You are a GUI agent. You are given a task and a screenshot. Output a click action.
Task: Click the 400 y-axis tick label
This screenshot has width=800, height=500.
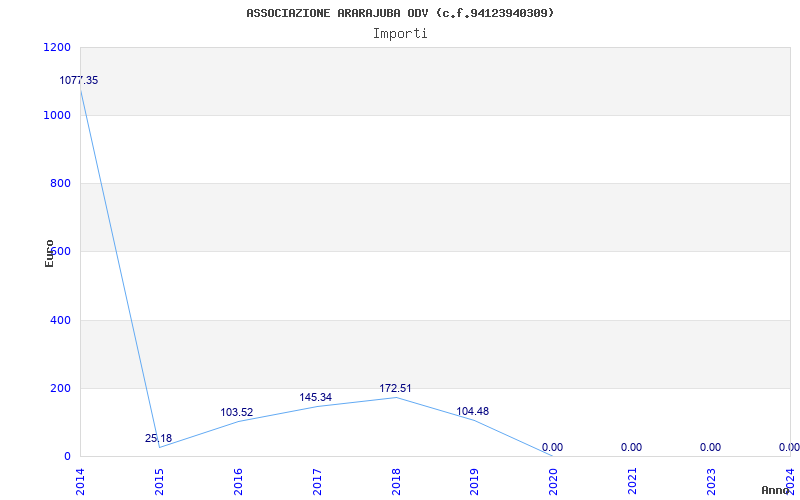click(x=60, y=320)
